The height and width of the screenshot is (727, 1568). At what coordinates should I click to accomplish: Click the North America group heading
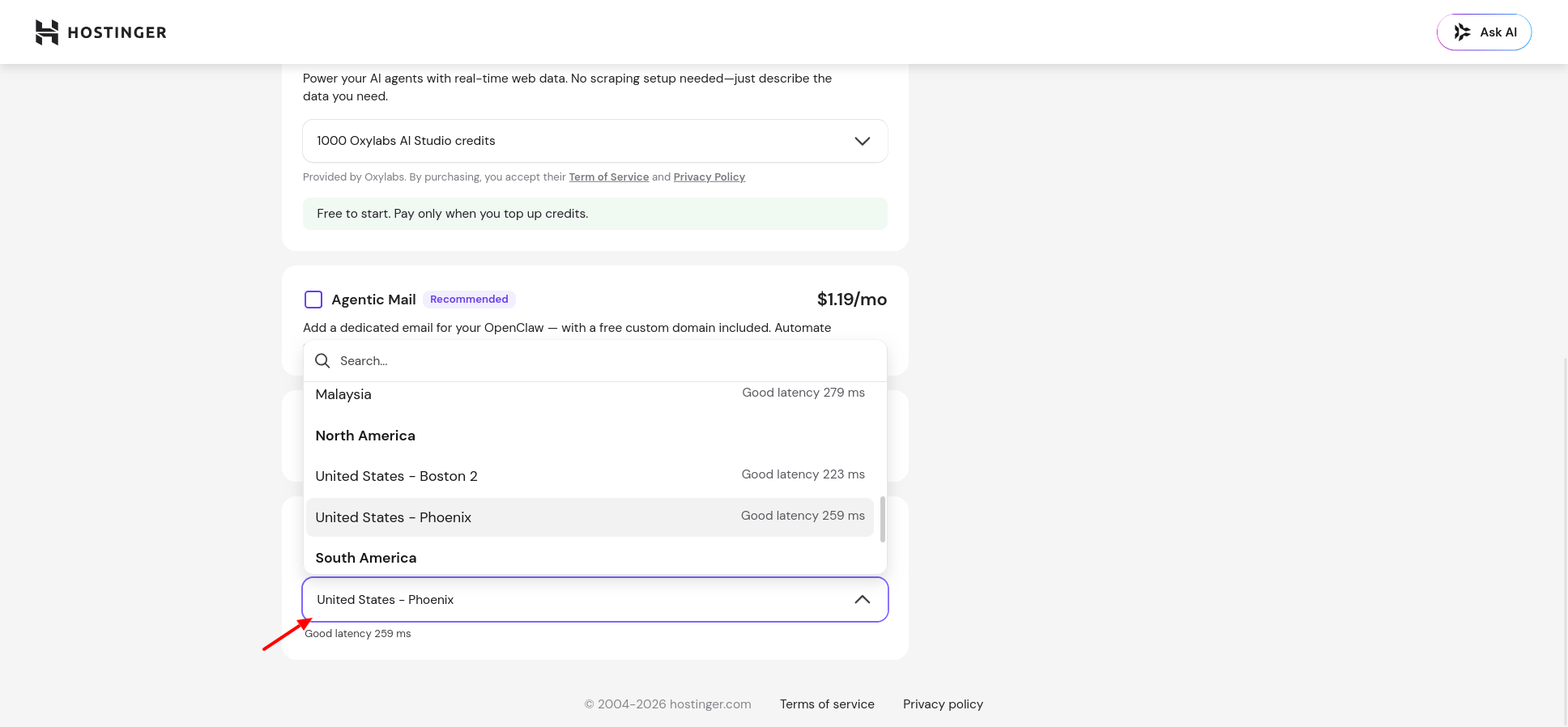(x=365, y=436)
